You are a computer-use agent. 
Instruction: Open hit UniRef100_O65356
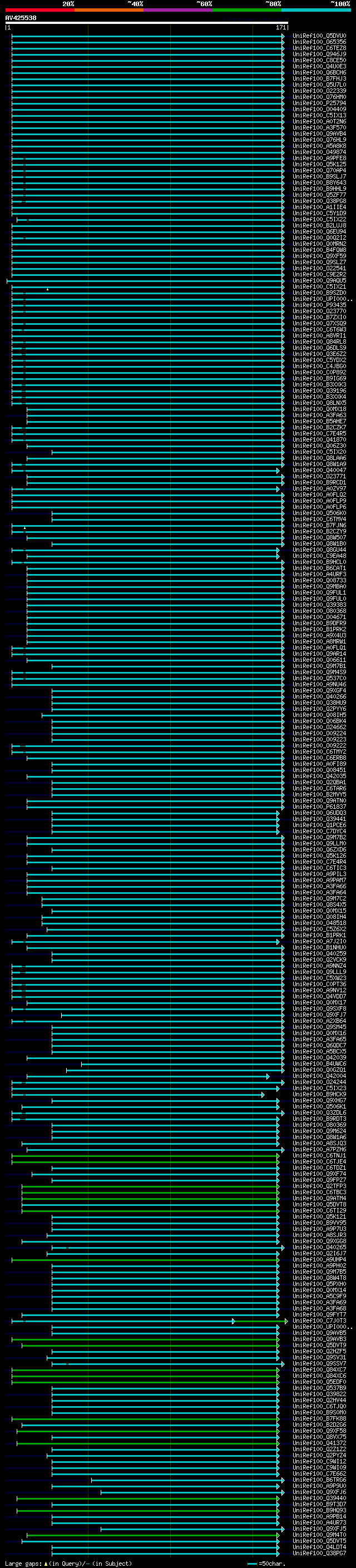coord(319,42)
